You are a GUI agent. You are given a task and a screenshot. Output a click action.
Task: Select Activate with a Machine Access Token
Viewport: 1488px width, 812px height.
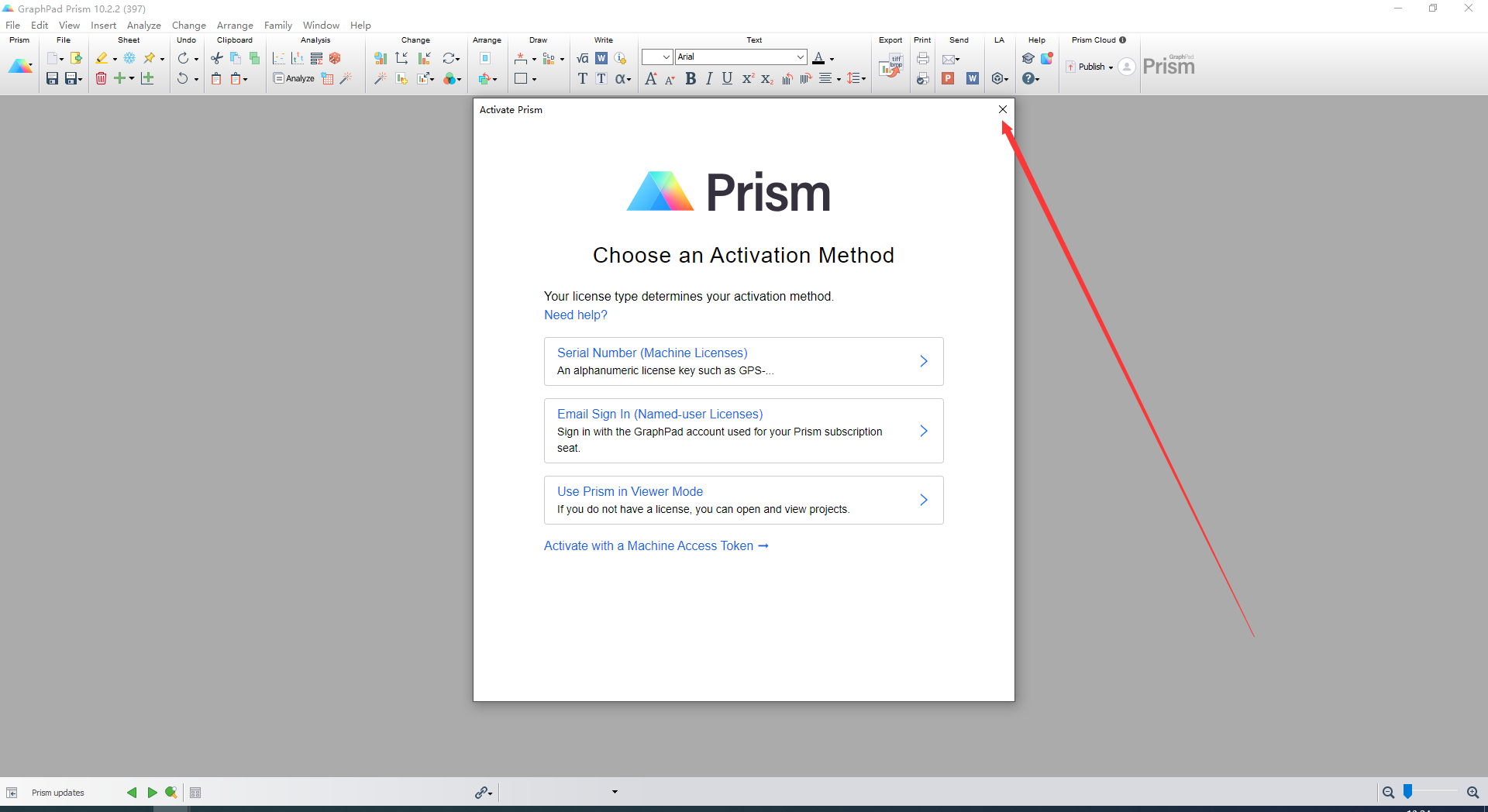[x=656, y=545]
